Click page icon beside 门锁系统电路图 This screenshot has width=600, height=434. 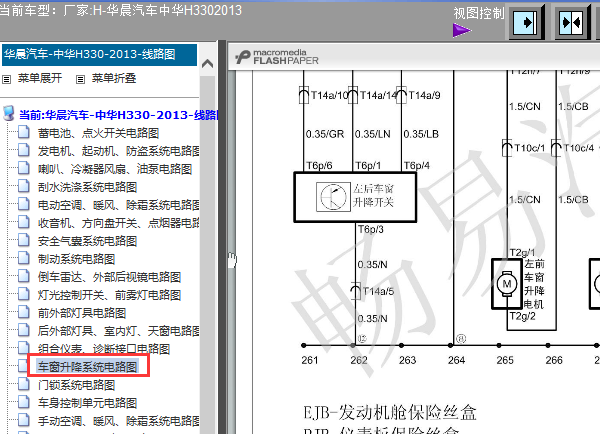24,384
